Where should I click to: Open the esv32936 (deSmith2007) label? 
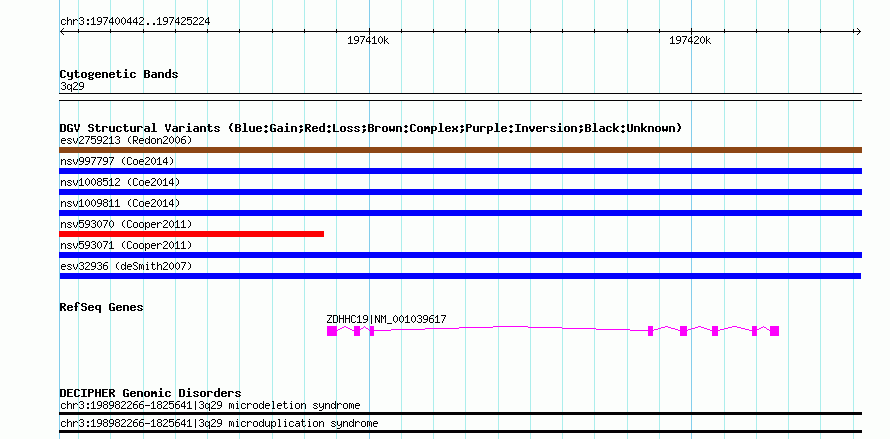[x=126, y=266]
